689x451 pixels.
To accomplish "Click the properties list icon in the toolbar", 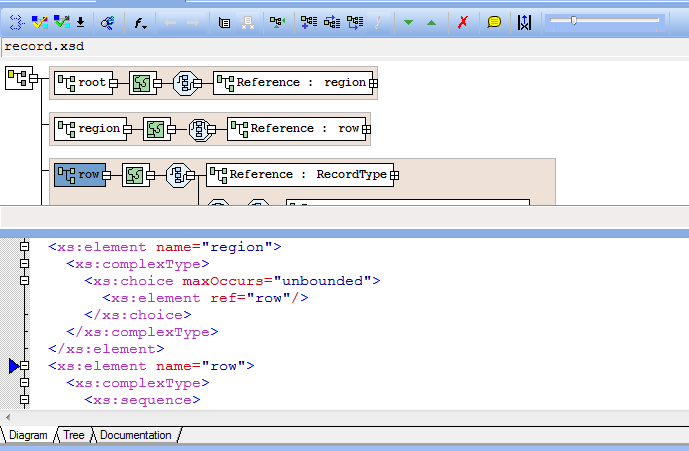I will coord(225,22).
